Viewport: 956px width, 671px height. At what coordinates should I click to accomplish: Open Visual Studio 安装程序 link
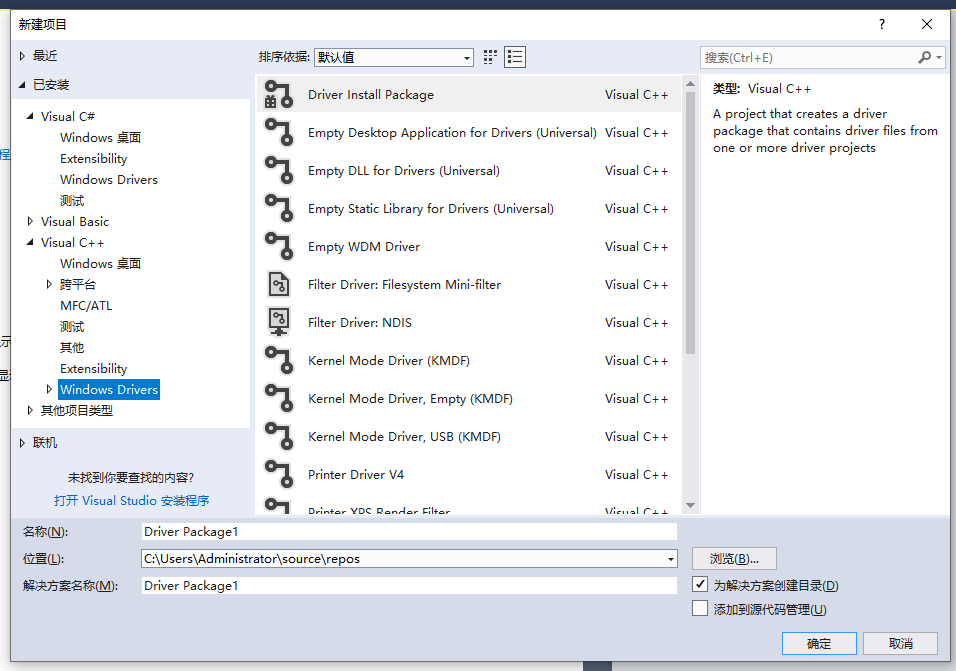(x=131, y=500)
